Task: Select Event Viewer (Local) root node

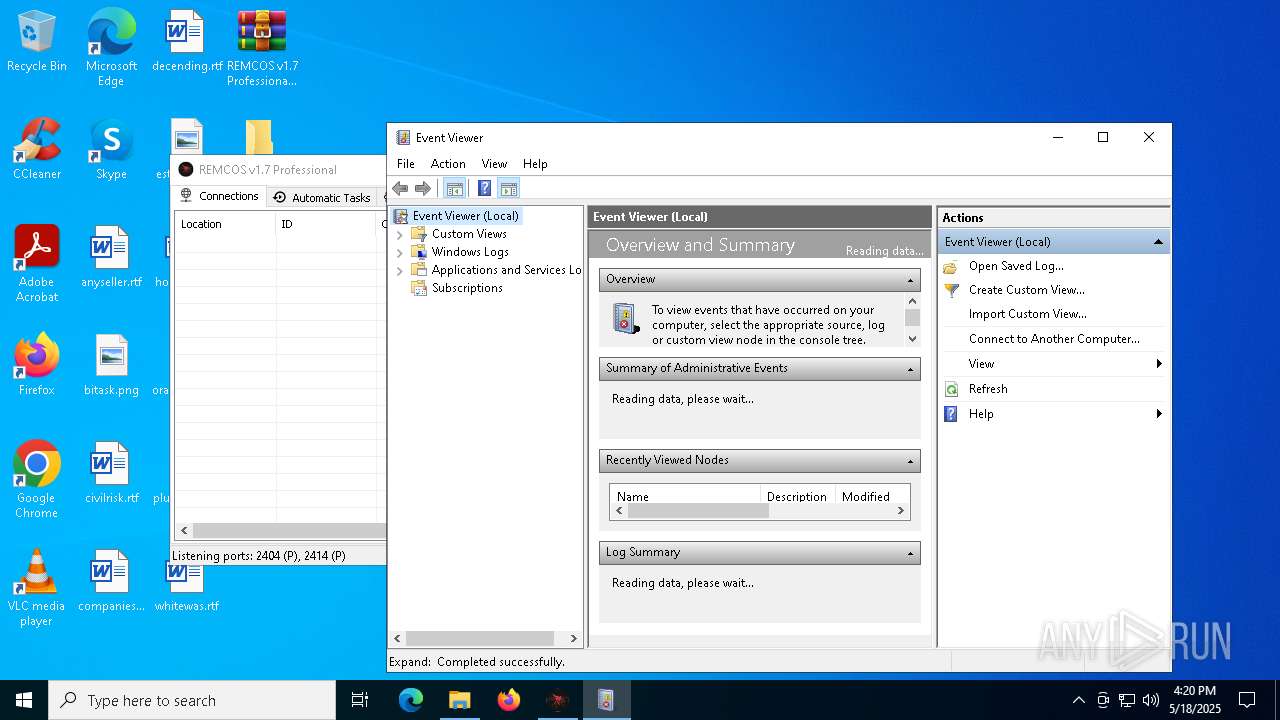Action: pyautogui.click(x=465, y=215)
